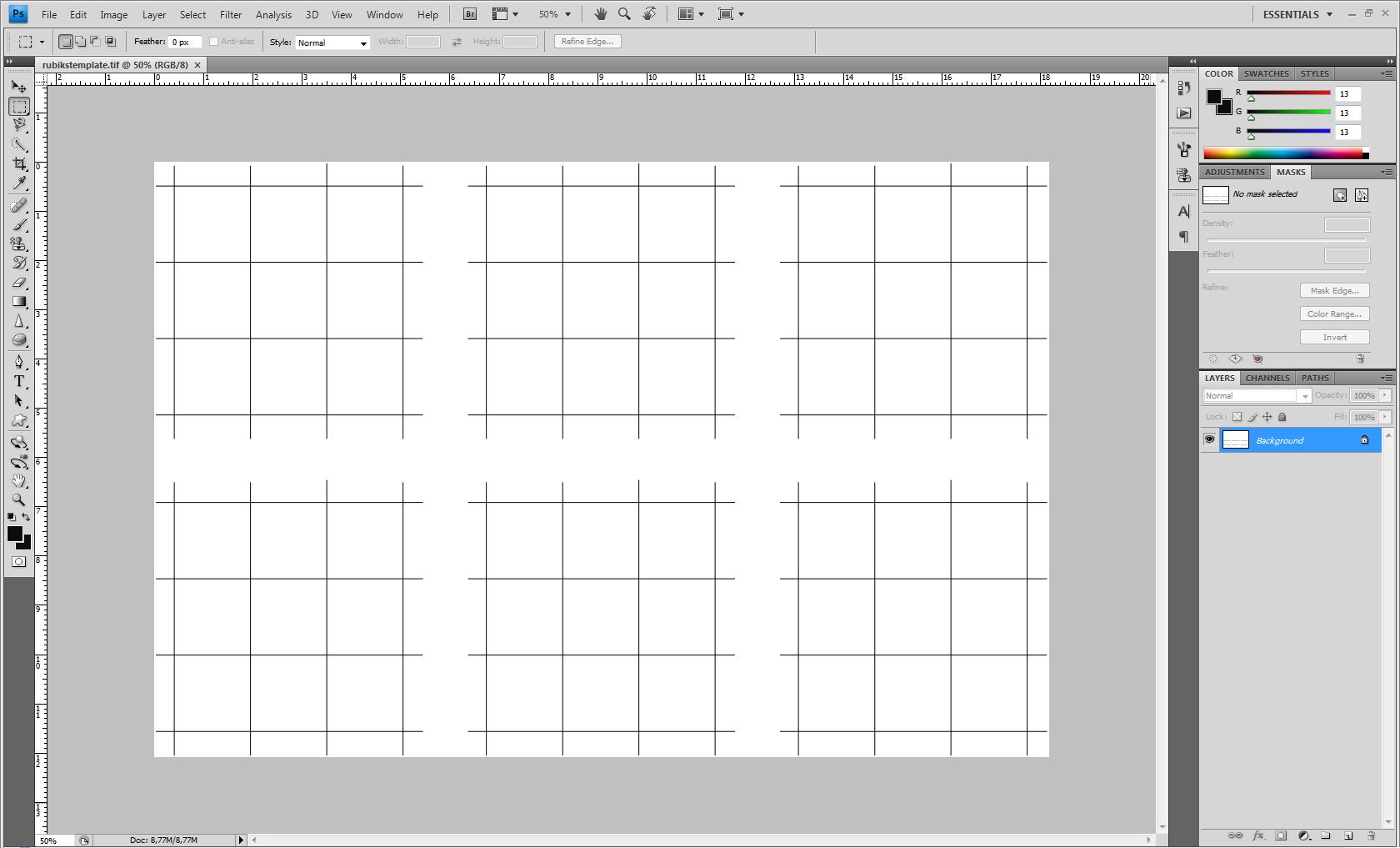
Task: Click the Invert button in Masks
Action: click(x=1334, y=337)
